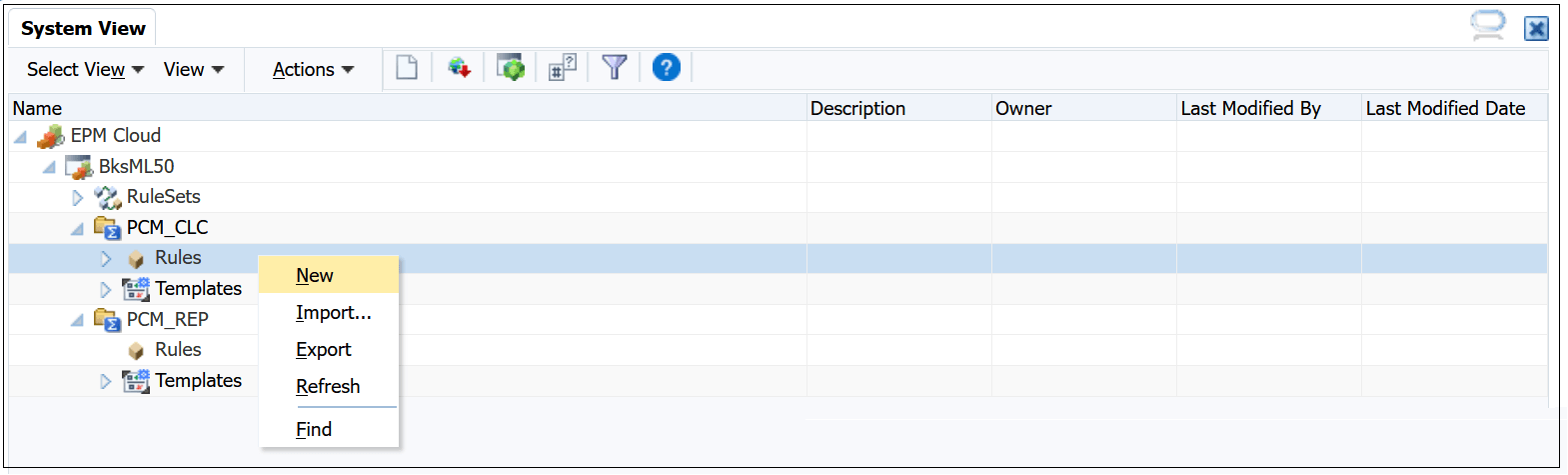This screenshot has height=475, width=1568.
Task: Choose Export from the context menu
Action: pyautogui.click(x=329, y=349)
